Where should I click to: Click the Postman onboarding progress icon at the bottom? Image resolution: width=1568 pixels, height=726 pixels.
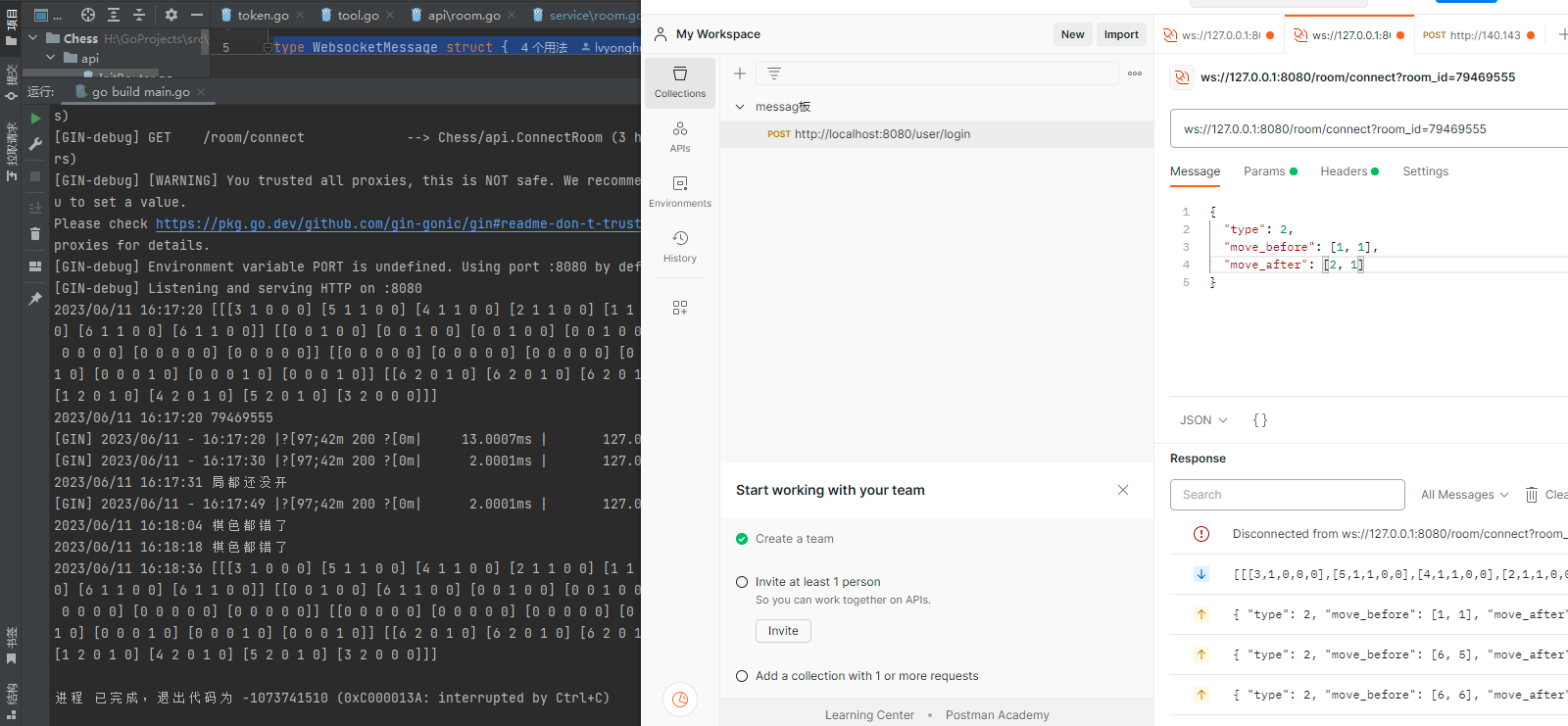pos(680,700)
